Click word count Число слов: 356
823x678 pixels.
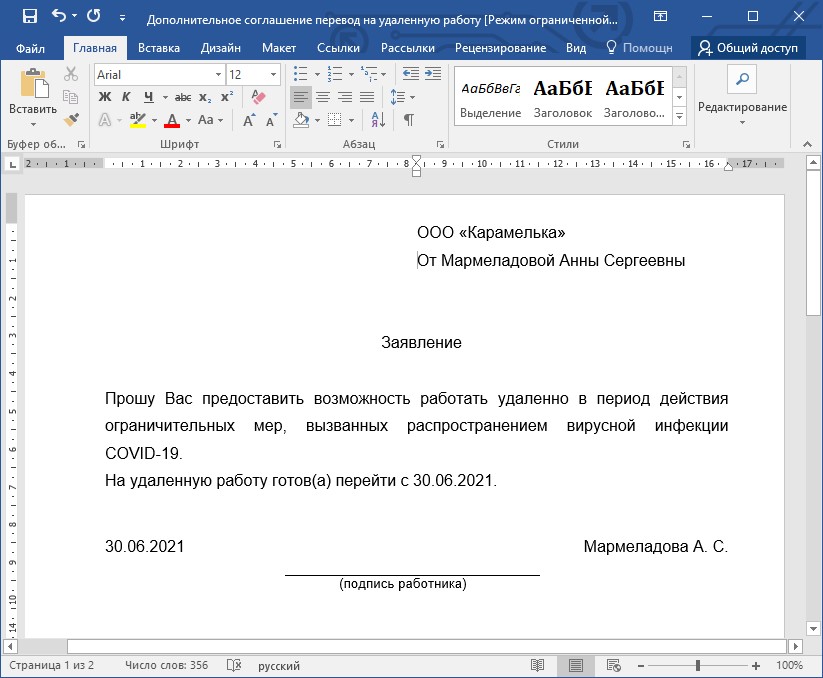166,665
